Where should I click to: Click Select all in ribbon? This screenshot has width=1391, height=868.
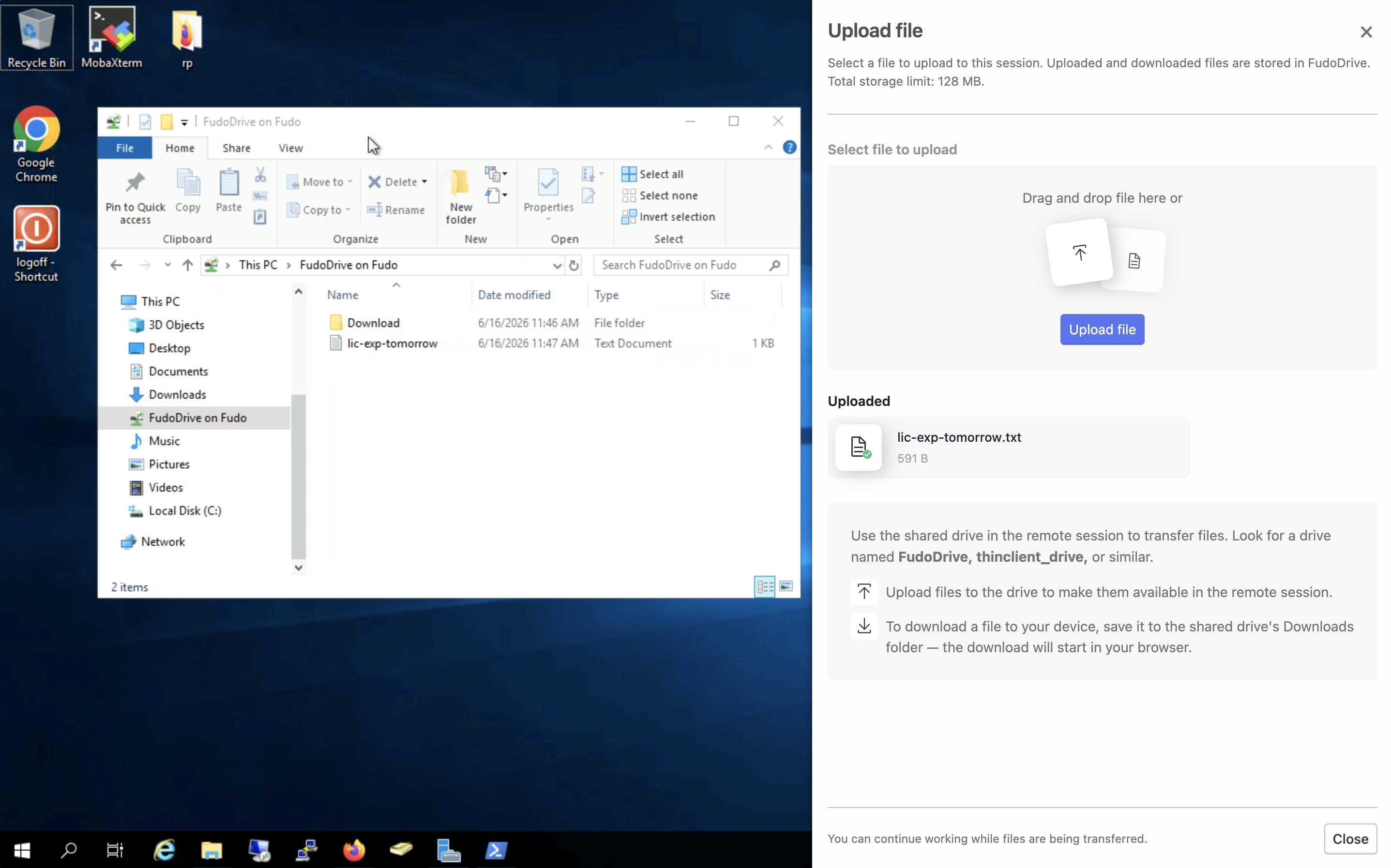click(653, 174)
